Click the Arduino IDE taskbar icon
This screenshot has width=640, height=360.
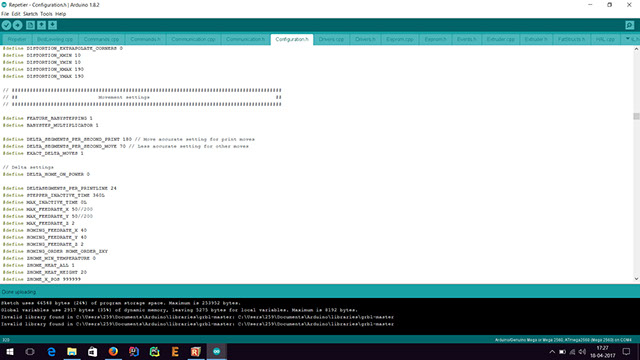pos(217,351)
